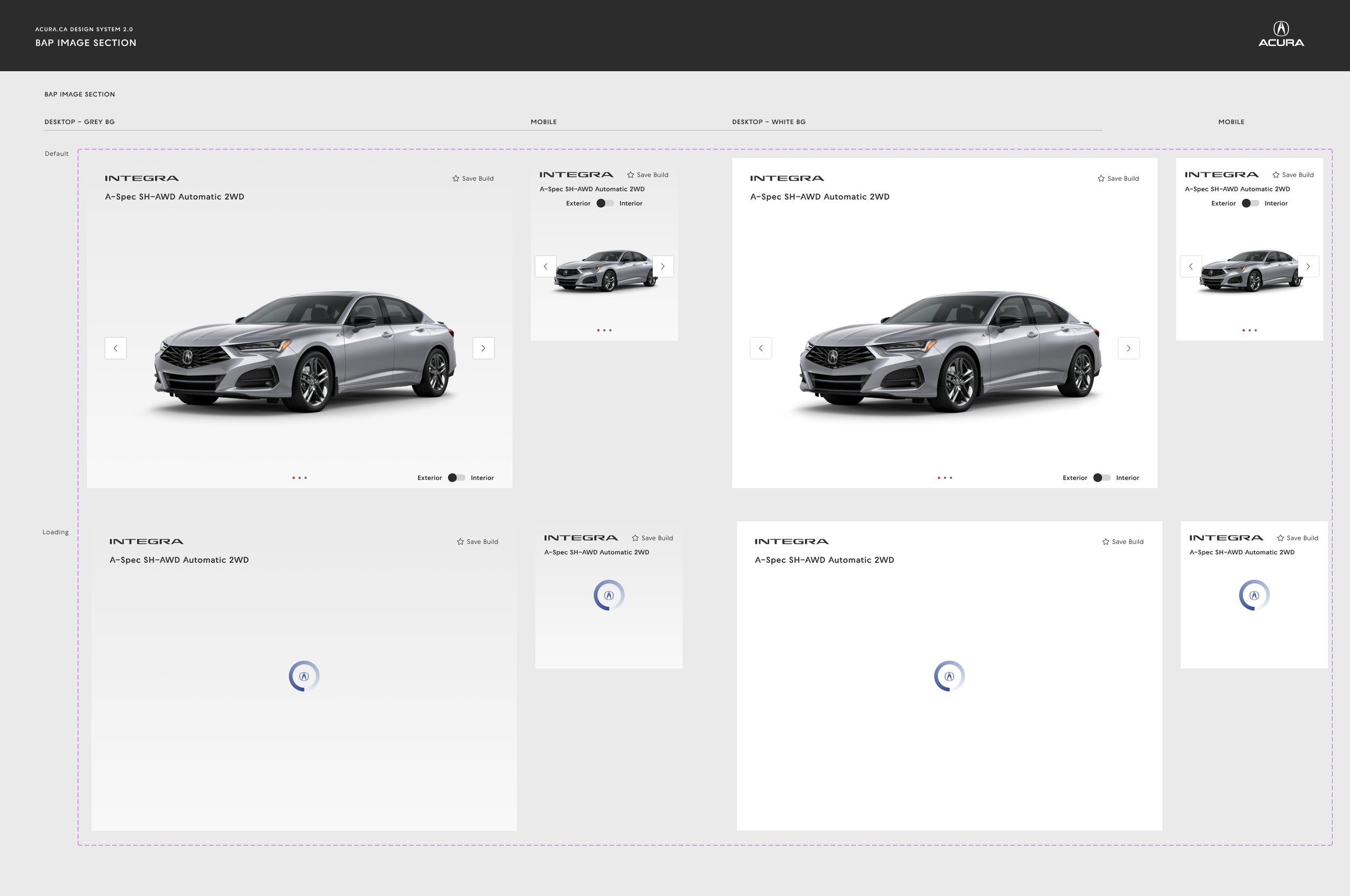The image size is (1350, 896).
Task: Select Interior label in grey mobile default card
Action: [x=631, y=203]
